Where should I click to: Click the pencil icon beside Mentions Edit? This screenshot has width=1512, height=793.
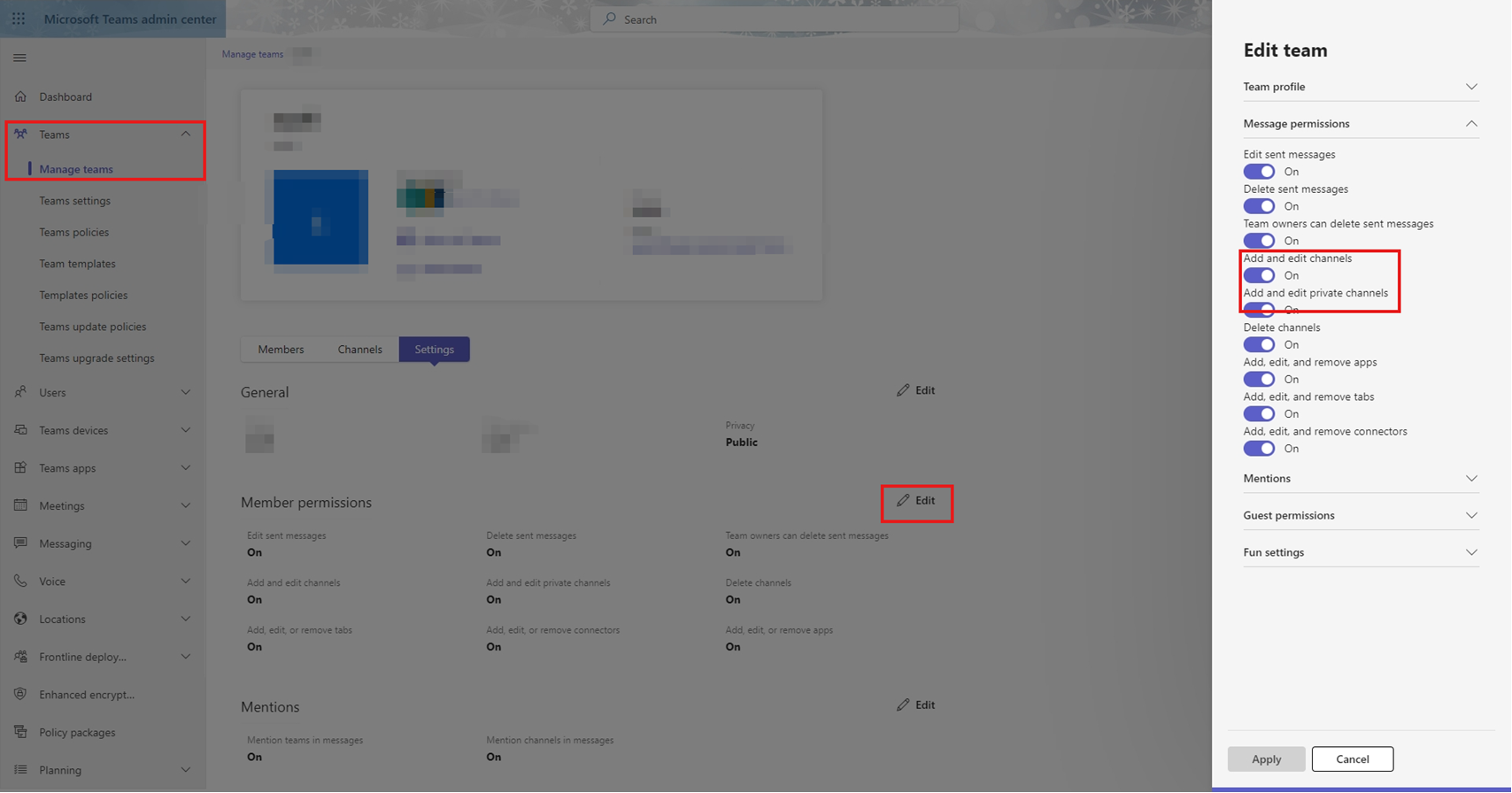point(903,705)
